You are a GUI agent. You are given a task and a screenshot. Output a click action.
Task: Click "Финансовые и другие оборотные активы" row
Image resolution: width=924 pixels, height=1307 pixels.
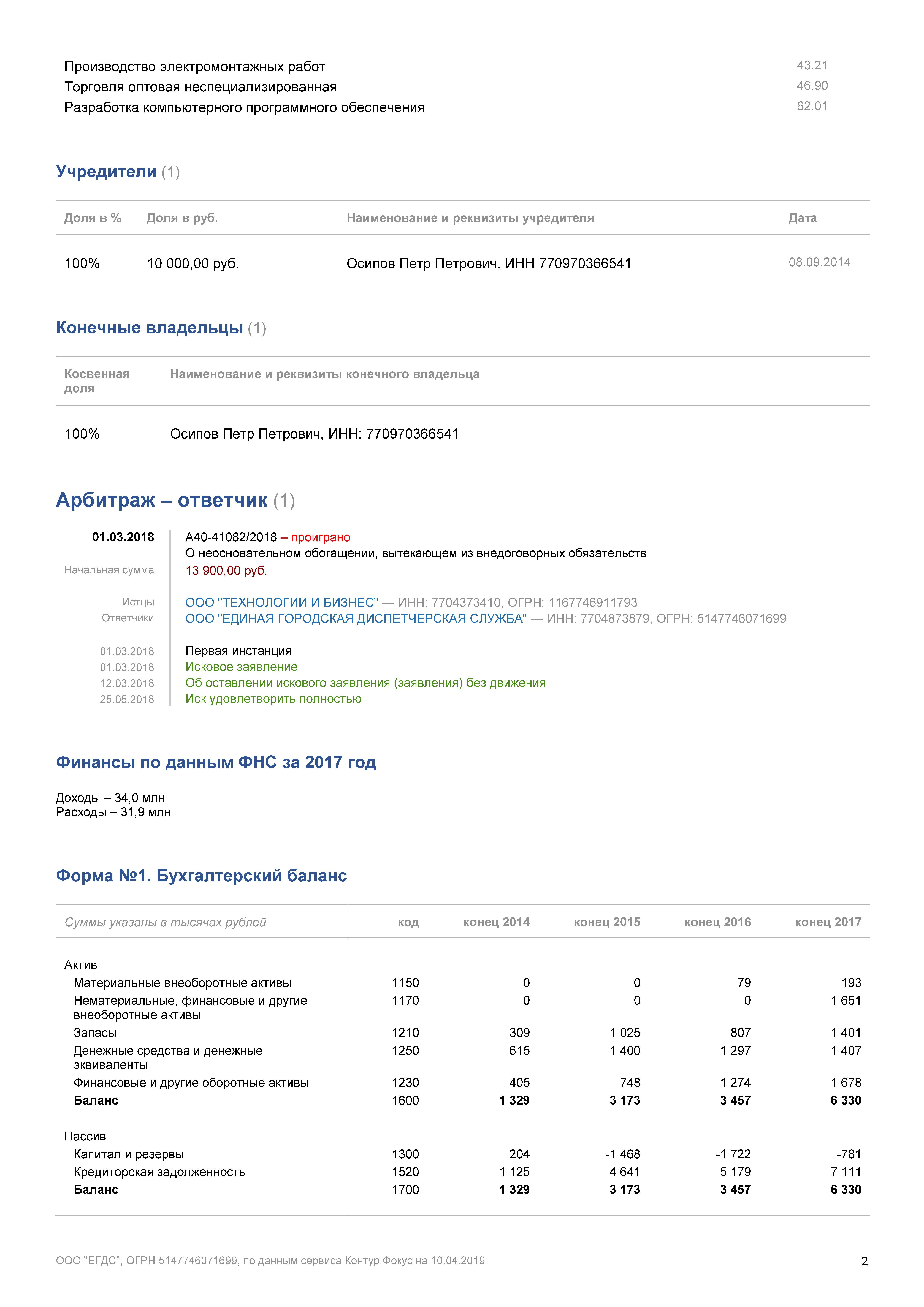pos(191,1083)
